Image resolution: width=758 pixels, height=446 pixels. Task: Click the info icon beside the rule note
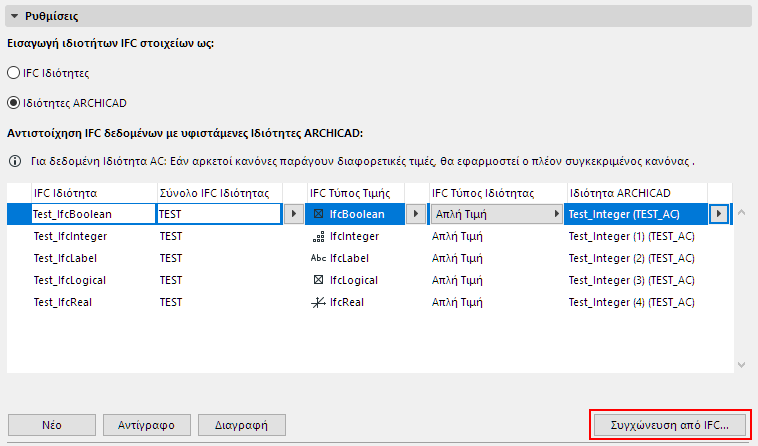pyautogui.click(x=15, y=160)
